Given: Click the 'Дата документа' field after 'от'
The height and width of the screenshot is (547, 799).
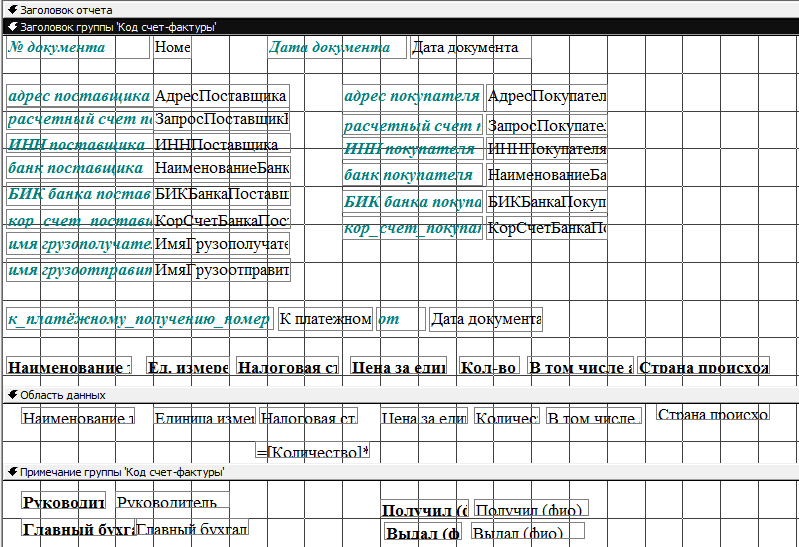Looking at the screenshot, I should pos(486,319).
